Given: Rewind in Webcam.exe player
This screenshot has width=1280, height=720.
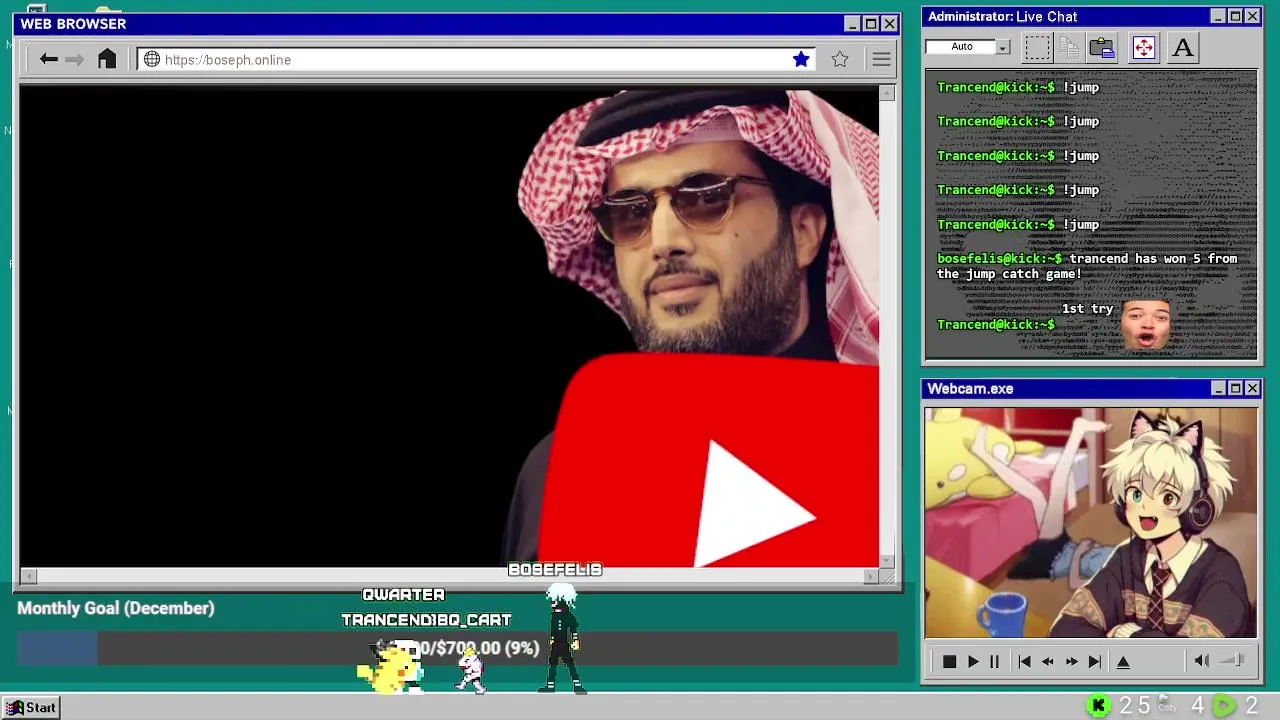Looking at the screenshot, I should click(1048, 662).
